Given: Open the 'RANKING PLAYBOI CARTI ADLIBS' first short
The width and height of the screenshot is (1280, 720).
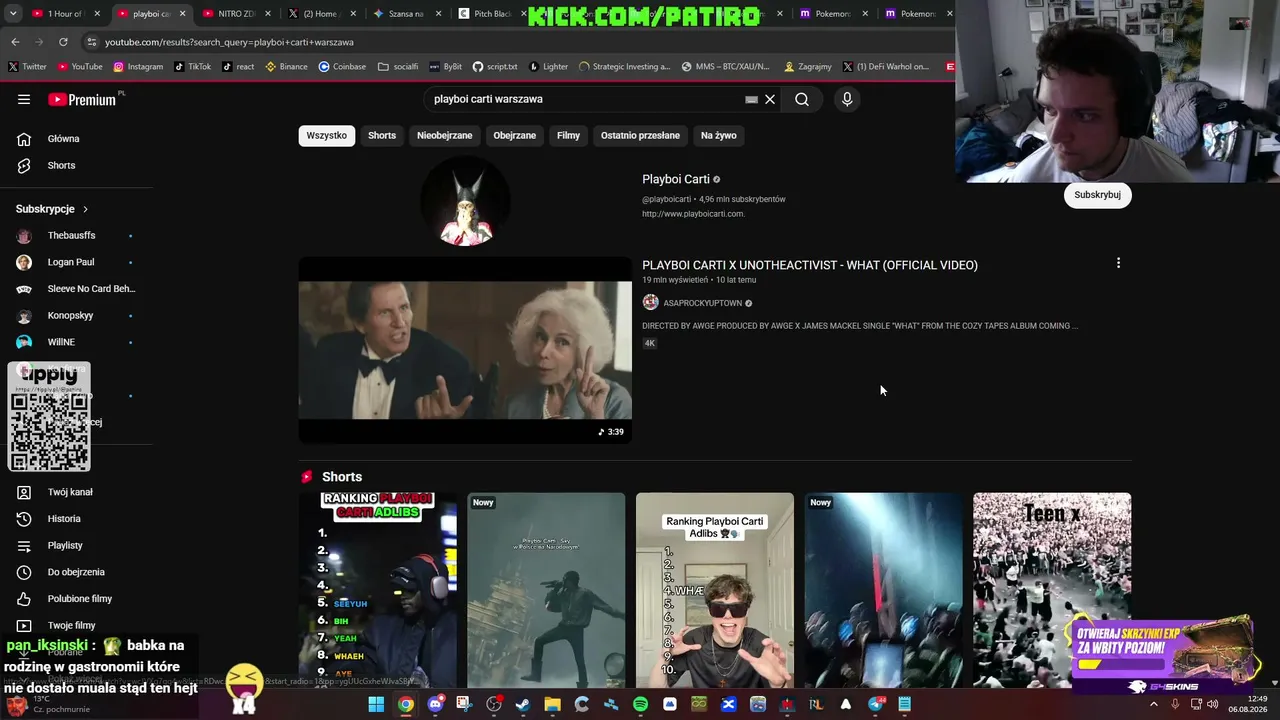Looking at the screenshot, I should point(378,590).
